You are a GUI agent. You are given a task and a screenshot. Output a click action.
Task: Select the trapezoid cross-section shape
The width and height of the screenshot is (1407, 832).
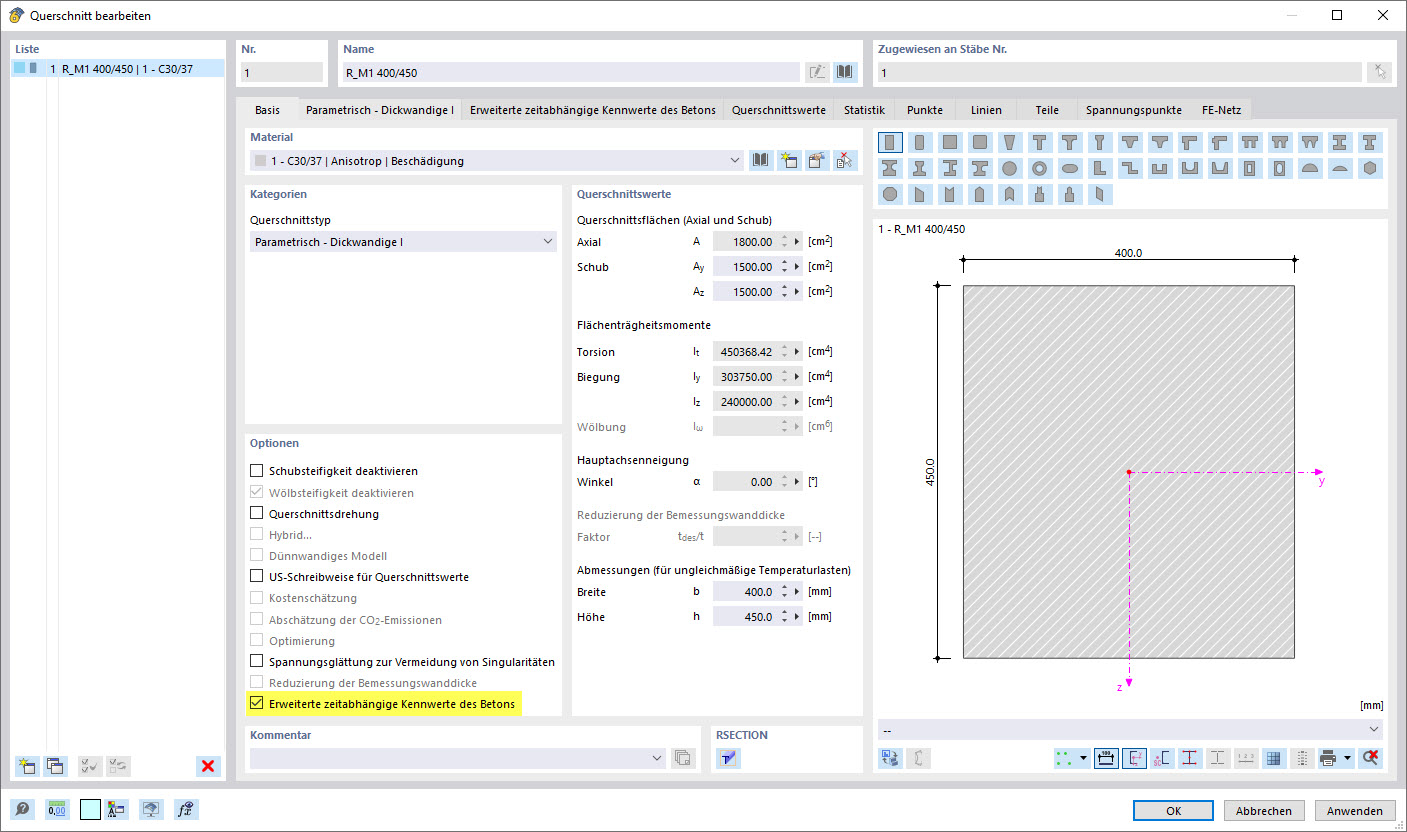[1010, 143]
